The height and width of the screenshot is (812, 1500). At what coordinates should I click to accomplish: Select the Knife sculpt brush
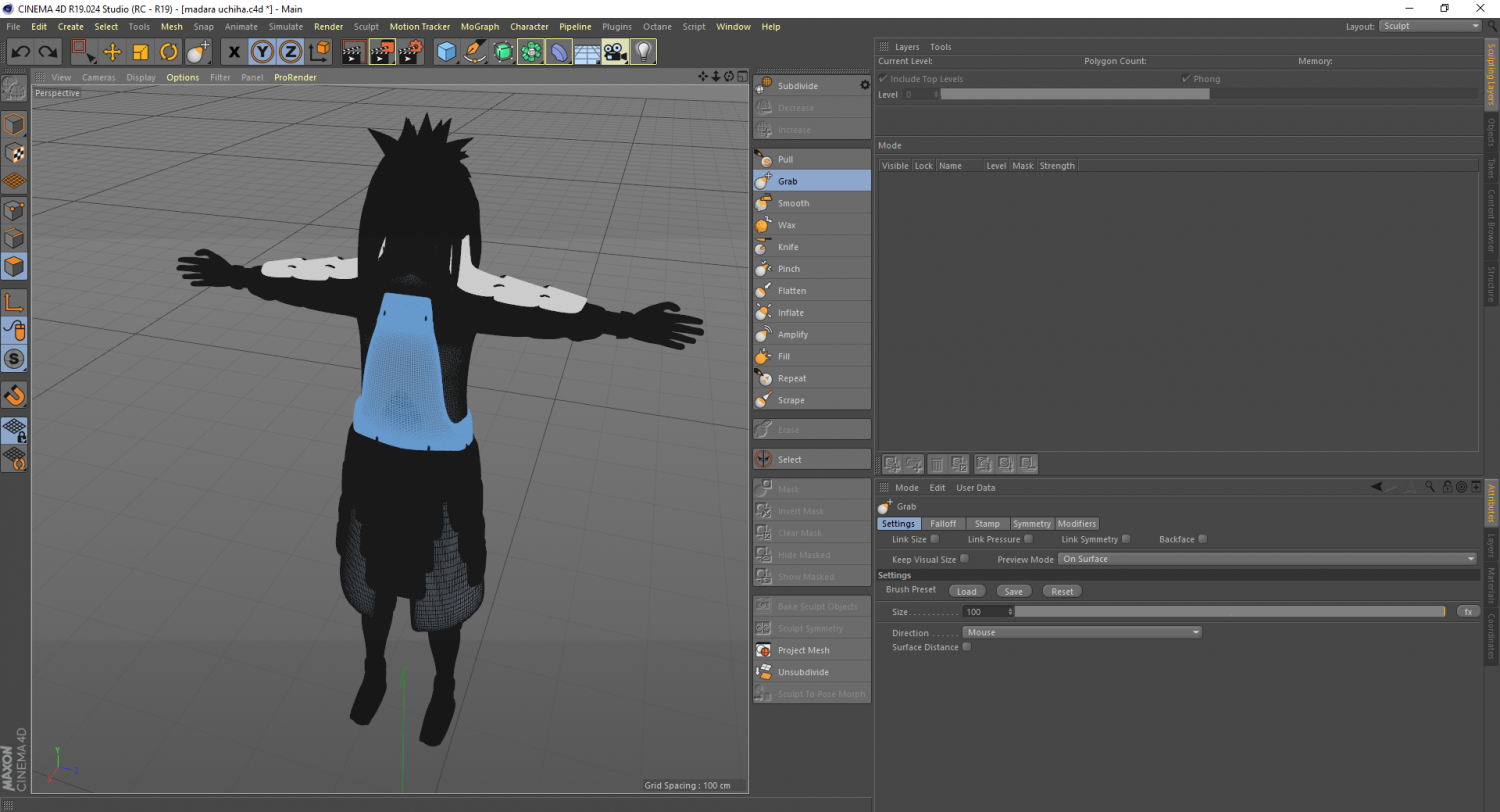point(812,247)
